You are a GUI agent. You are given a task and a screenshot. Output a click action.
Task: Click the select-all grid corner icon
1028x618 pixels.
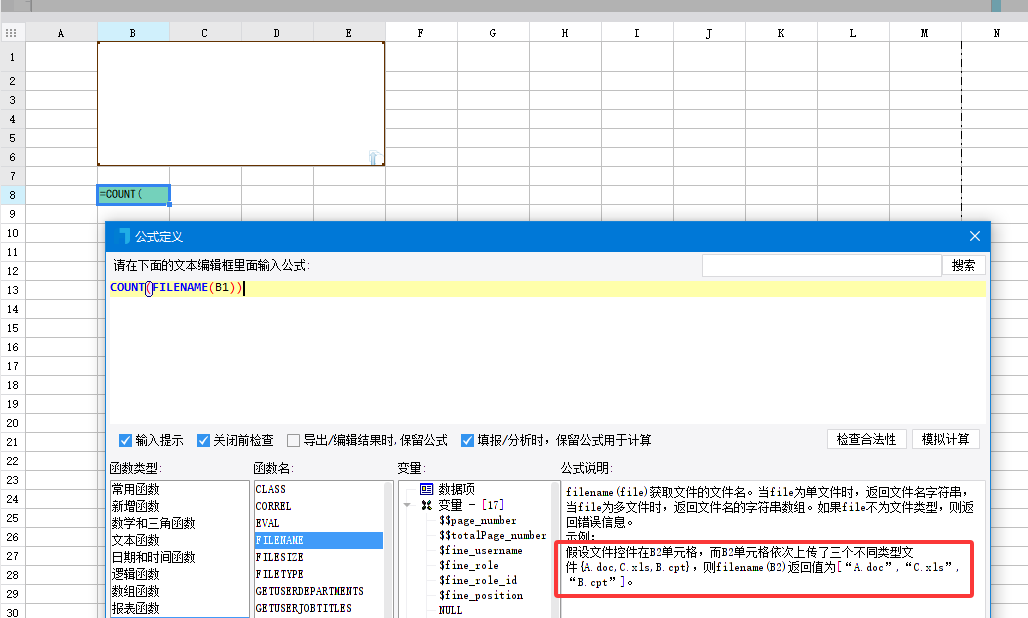coord(11,33)
